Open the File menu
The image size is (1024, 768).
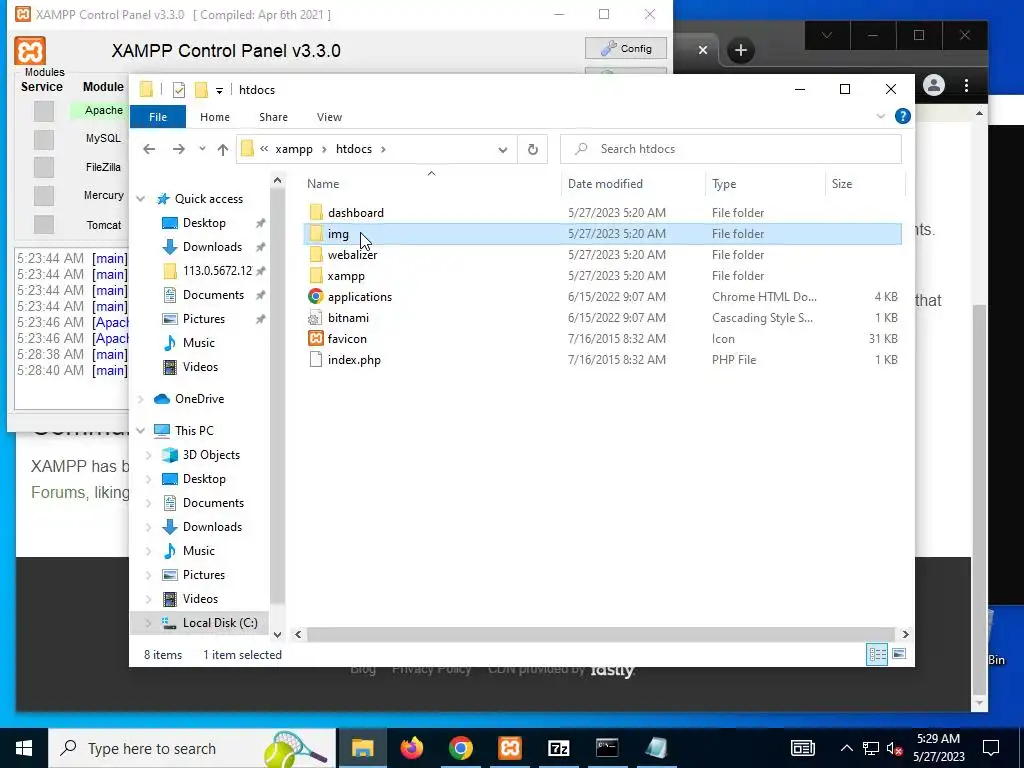click(158, 117)
